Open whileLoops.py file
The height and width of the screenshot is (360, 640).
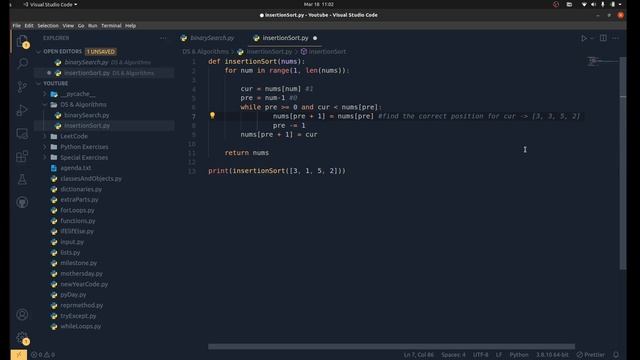pos(104,327)
